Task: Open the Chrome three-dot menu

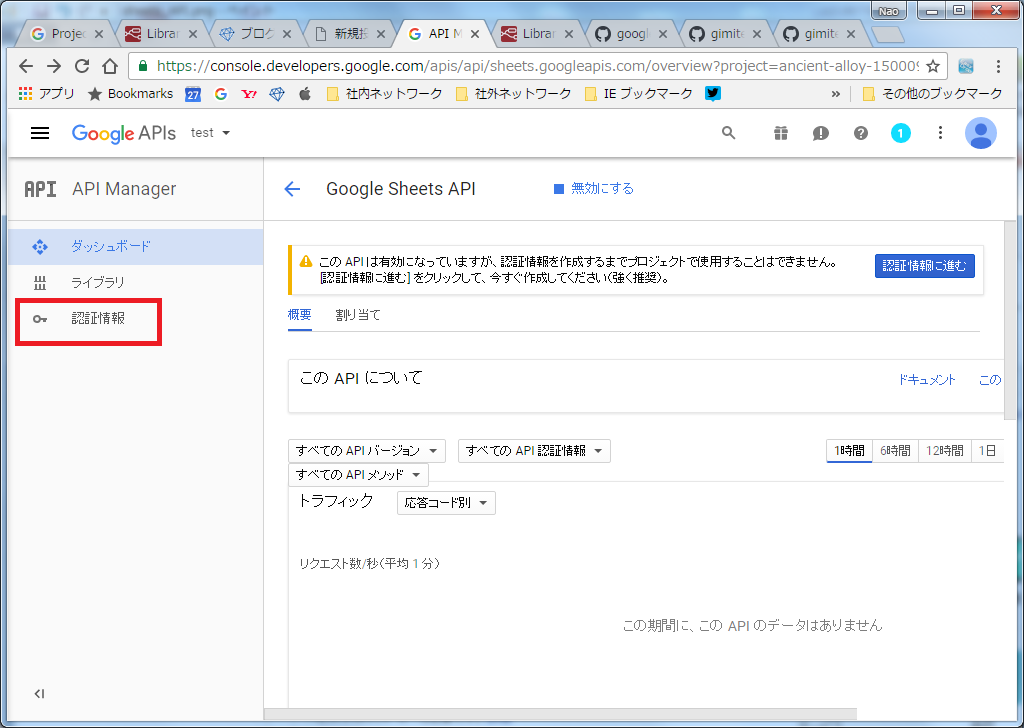Action: point(998,66)
